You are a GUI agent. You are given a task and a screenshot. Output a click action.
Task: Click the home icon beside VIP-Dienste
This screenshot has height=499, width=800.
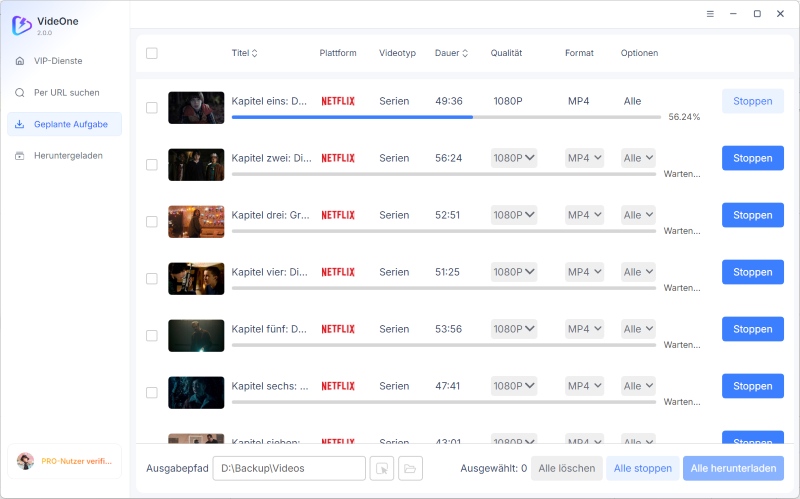tap(20, 61)
